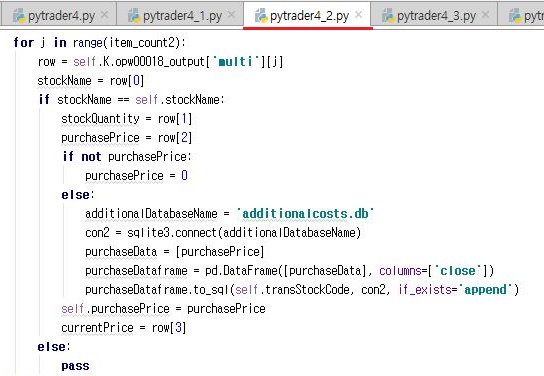The image size is (544, 376).
Task: Click 'item_count2' in the for loop
Action: coord(142,43)
